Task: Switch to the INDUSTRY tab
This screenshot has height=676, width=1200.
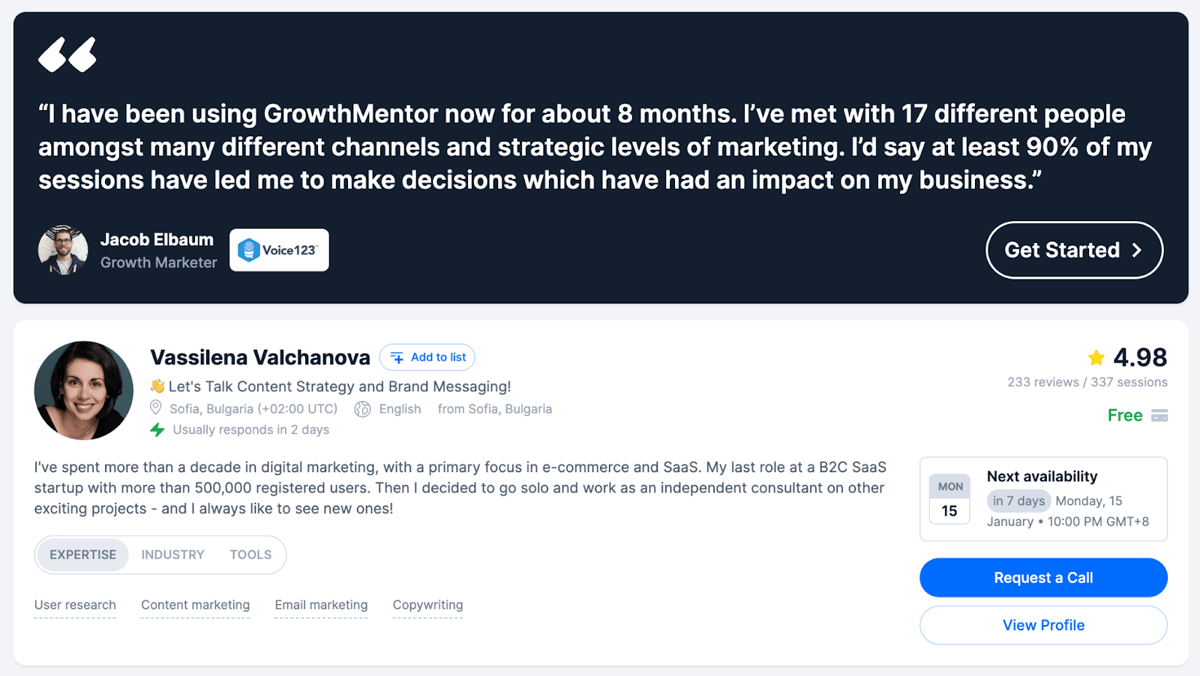Action: pos(173,555)
